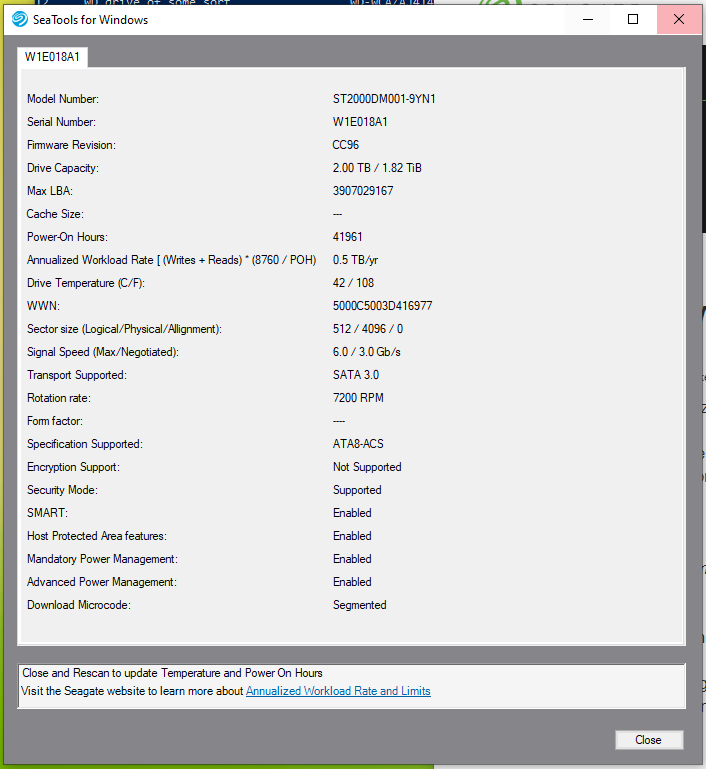Select the firmware revision value CC96
This screenshot has width=706, height=769.
pyautogui.click(x=346, y=145)
